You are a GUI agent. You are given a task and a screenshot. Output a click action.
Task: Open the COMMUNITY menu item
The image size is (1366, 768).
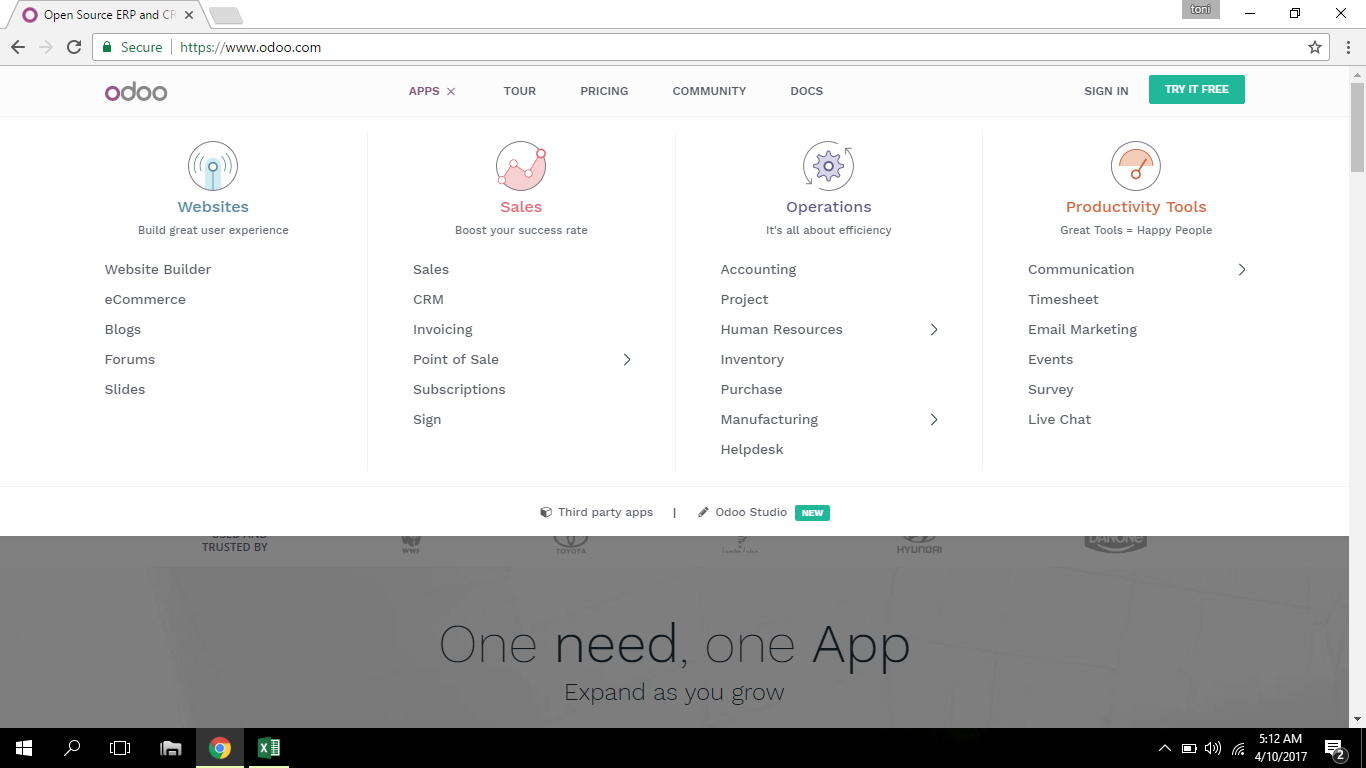point(709,91)
